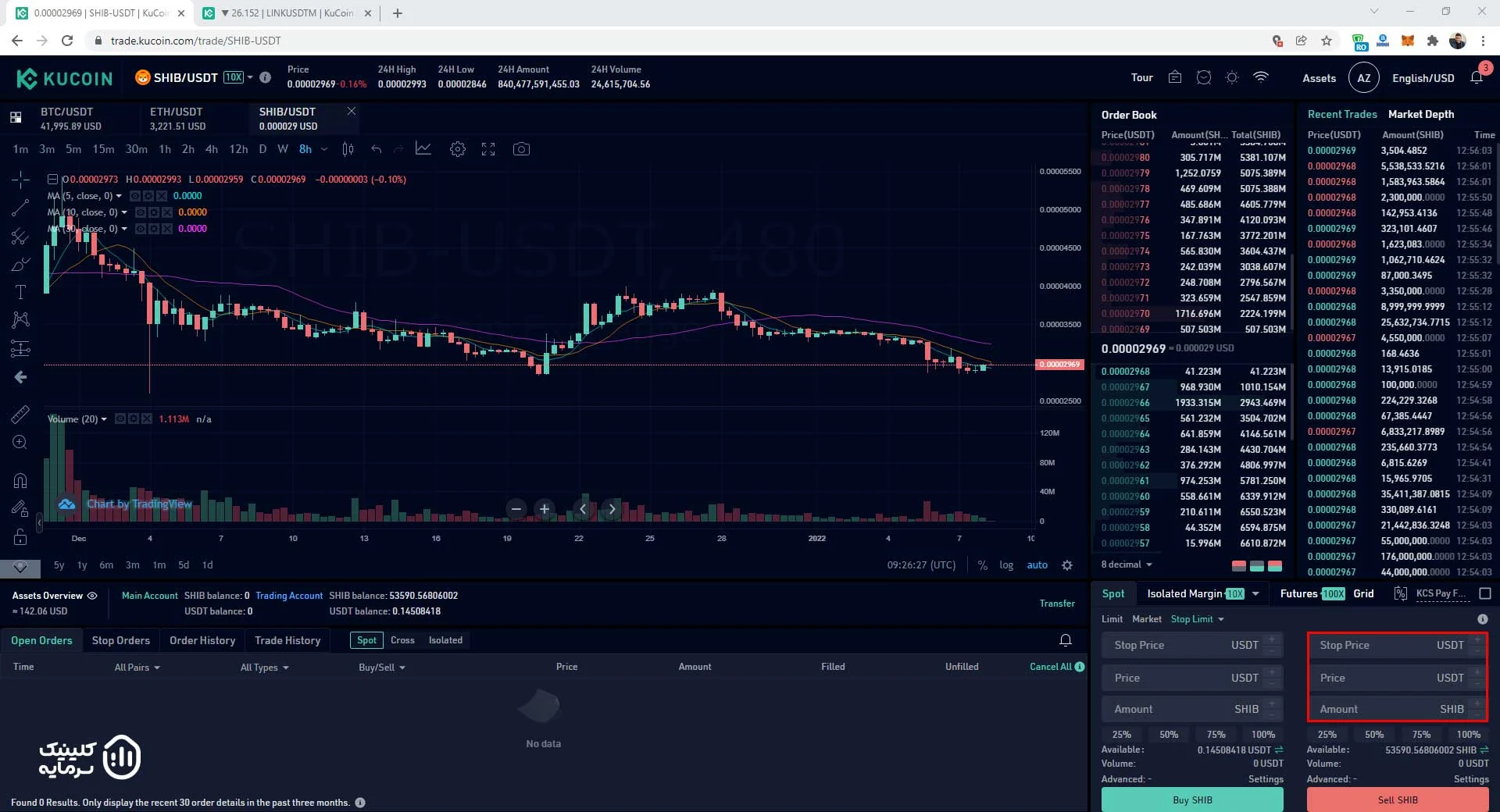Select the text annotation tool
The image size is (1500, 812).
pos(20,292)
